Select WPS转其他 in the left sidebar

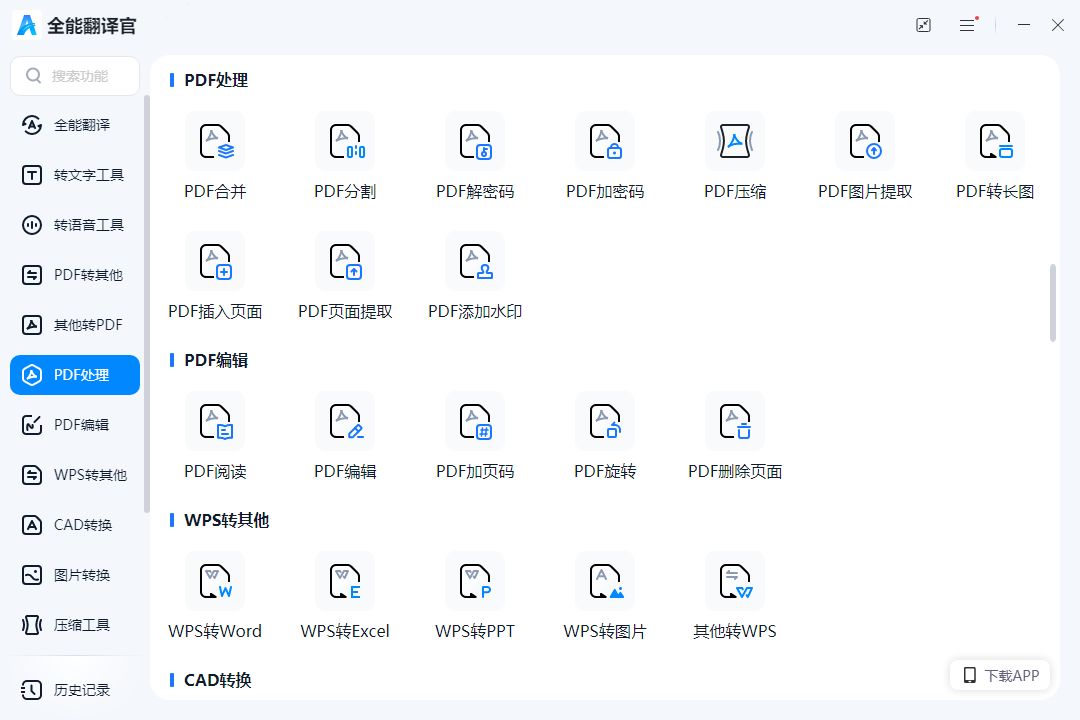[75, 475]
